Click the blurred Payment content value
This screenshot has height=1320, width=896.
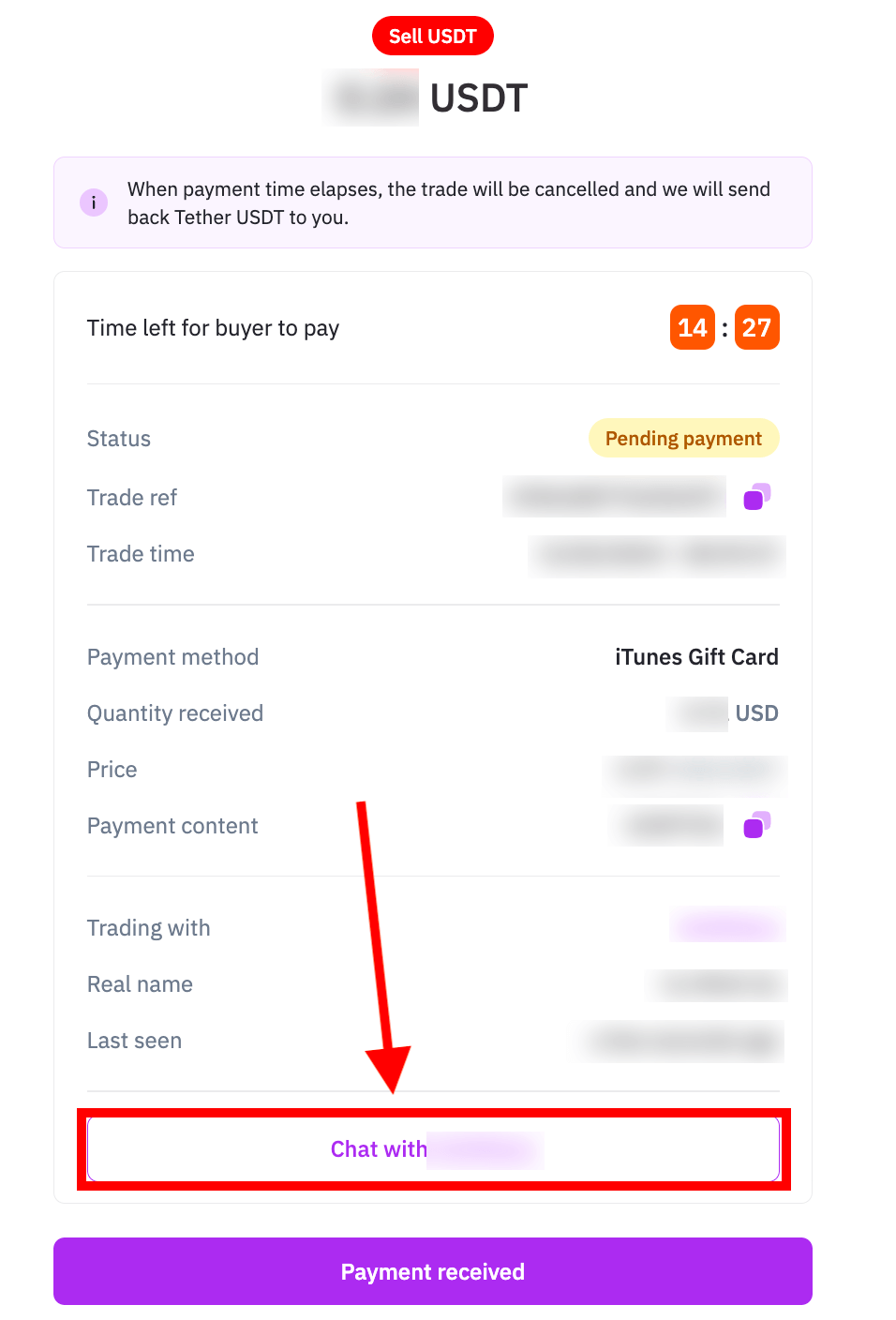click(x=666, y=825)
